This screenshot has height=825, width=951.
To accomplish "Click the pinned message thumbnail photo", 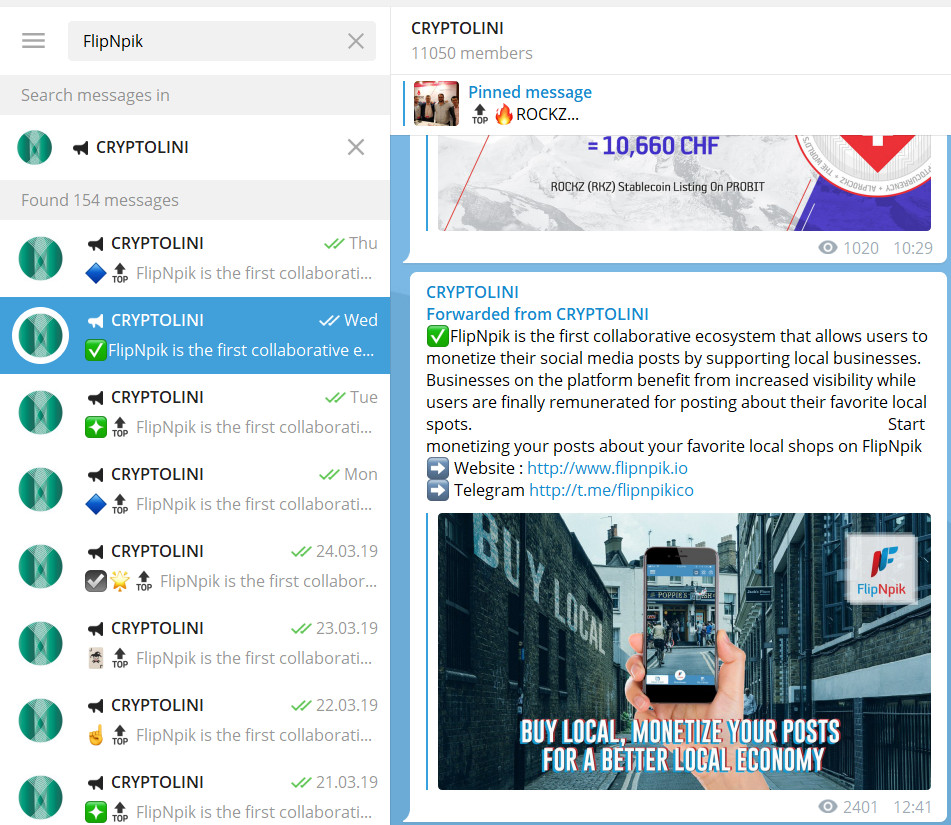I will pos(436,103).
